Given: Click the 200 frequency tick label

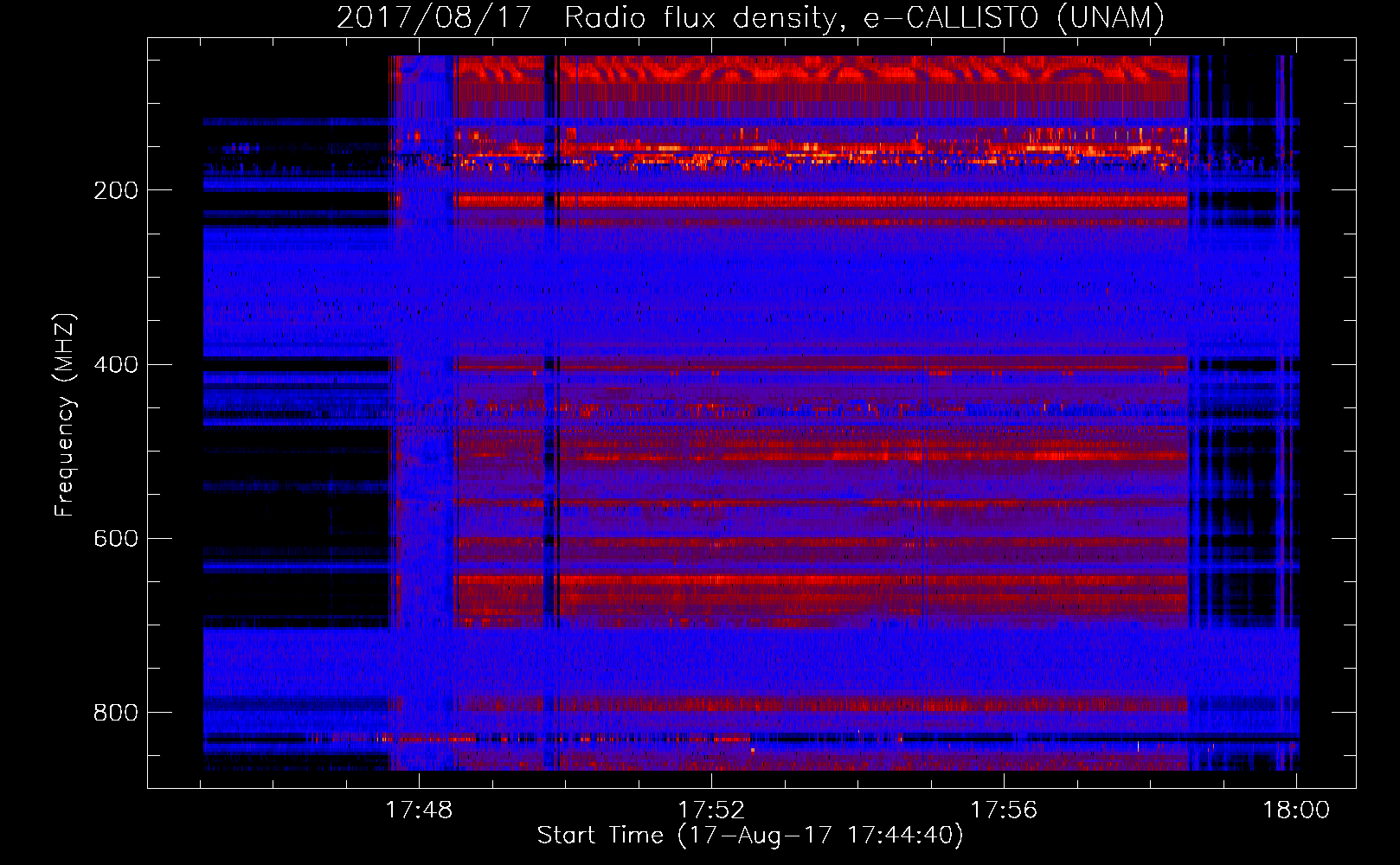Looking at the screenshot, I should [116, 190].
